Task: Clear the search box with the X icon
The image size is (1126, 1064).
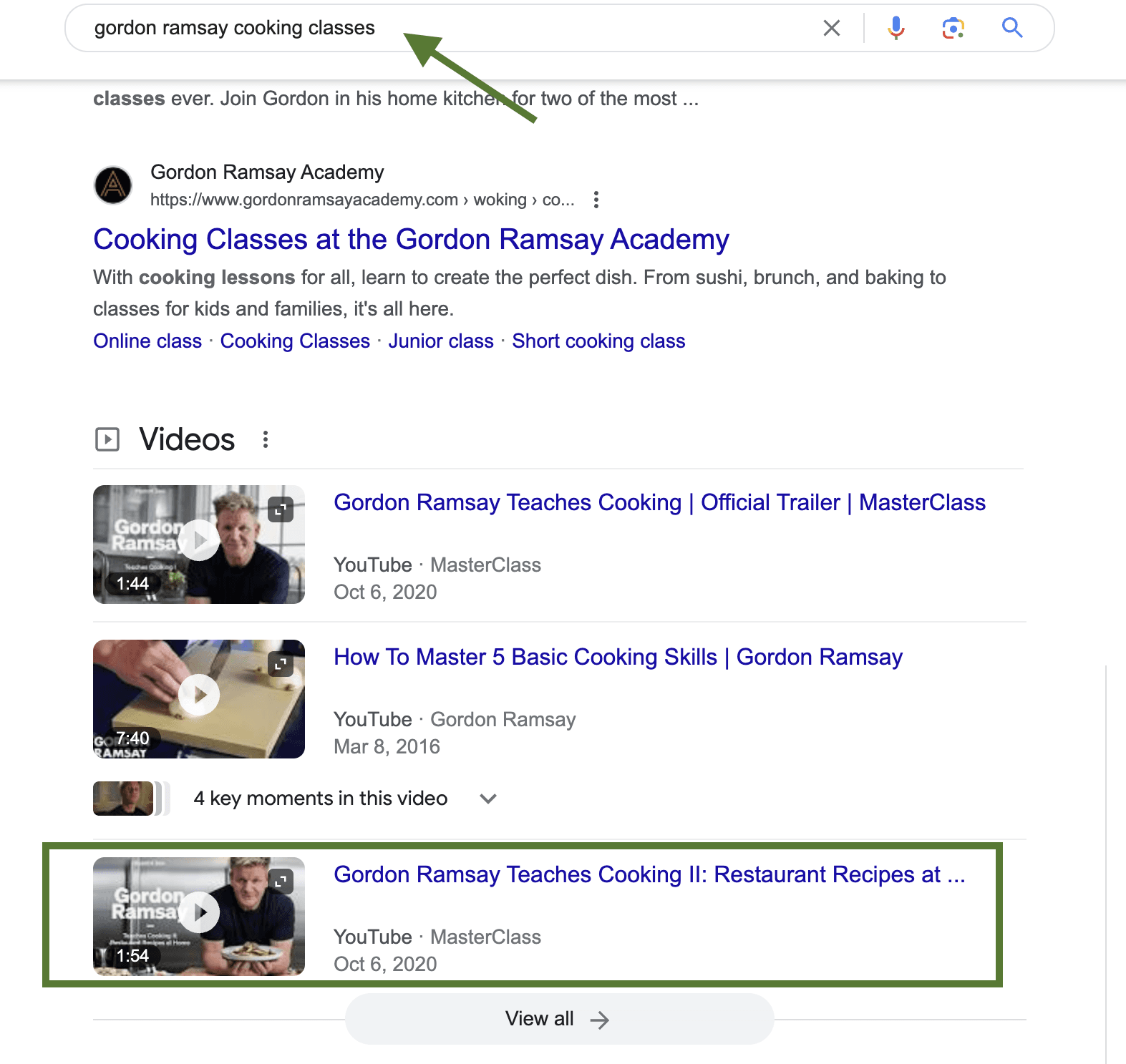Action: pos(831,28)
